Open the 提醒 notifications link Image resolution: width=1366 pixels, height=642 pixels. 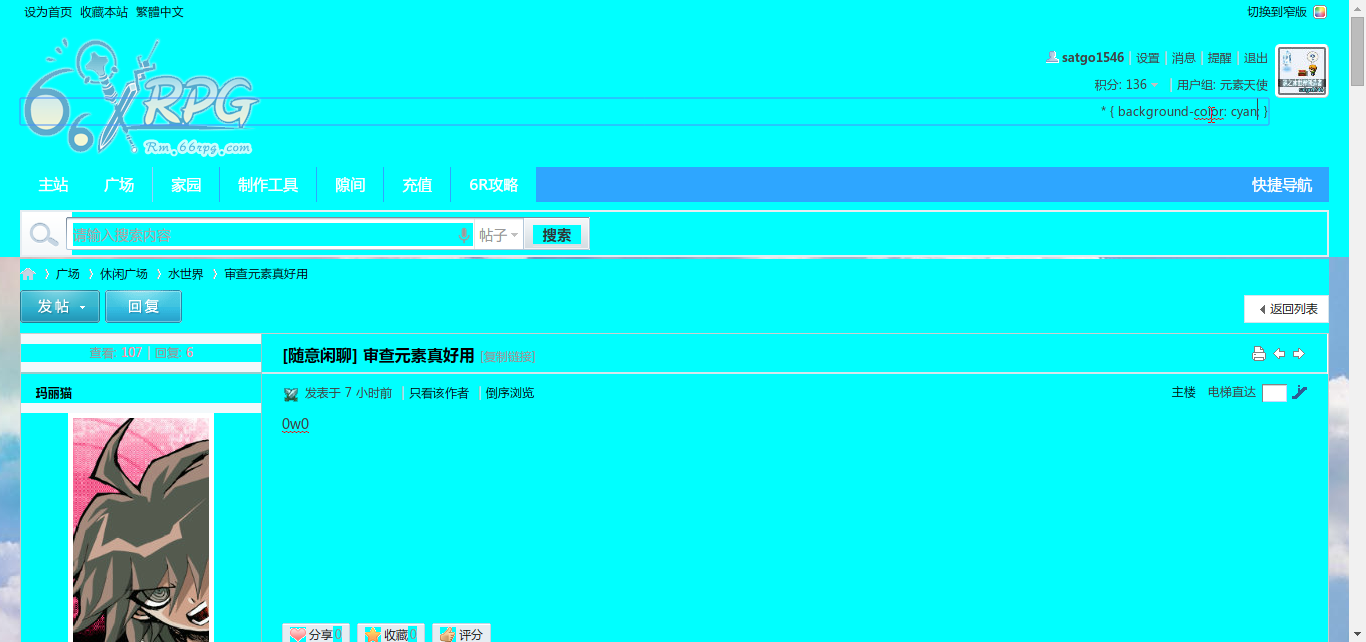[1220, 58]
